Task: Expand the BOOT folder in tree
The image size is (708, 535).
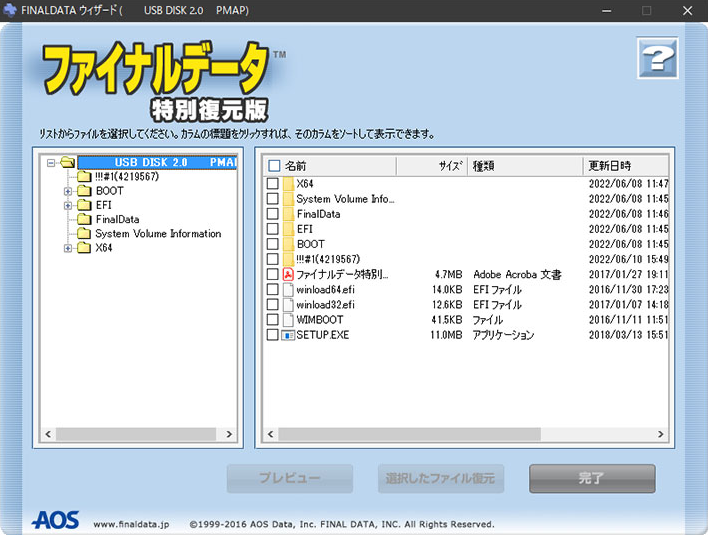Action: click(68, 190)
